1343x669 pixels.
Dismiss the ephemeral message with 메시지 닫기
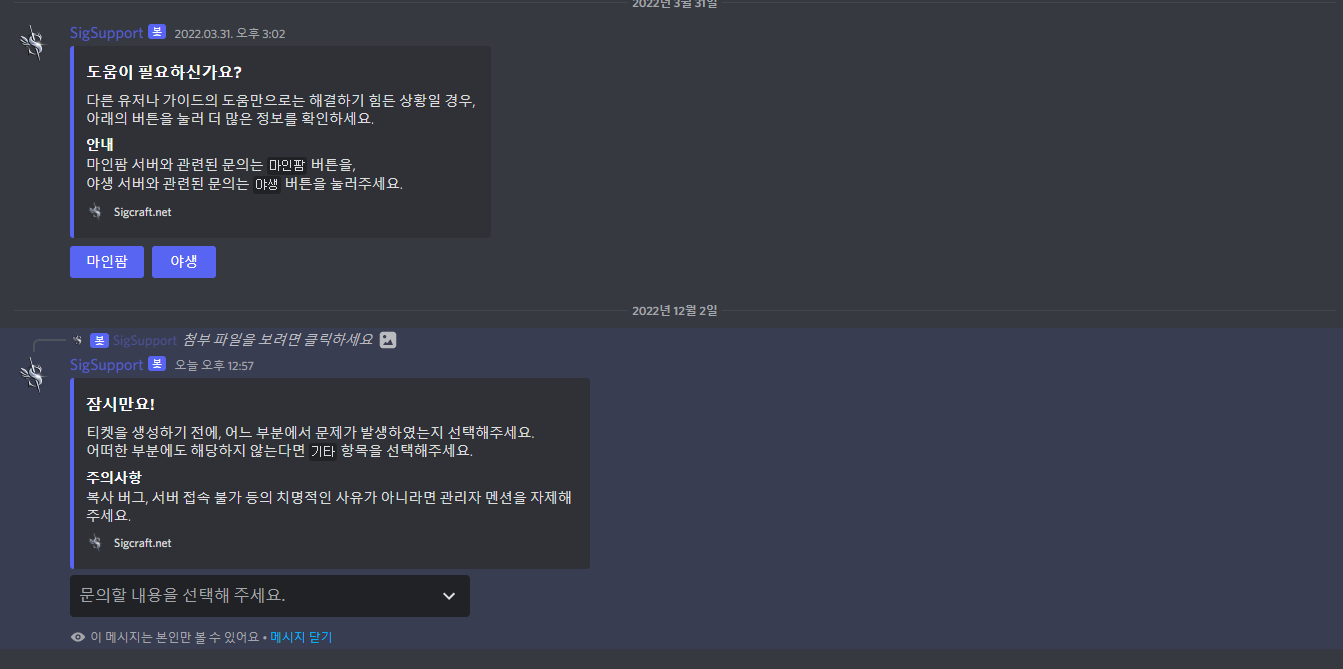pos(301,637)
